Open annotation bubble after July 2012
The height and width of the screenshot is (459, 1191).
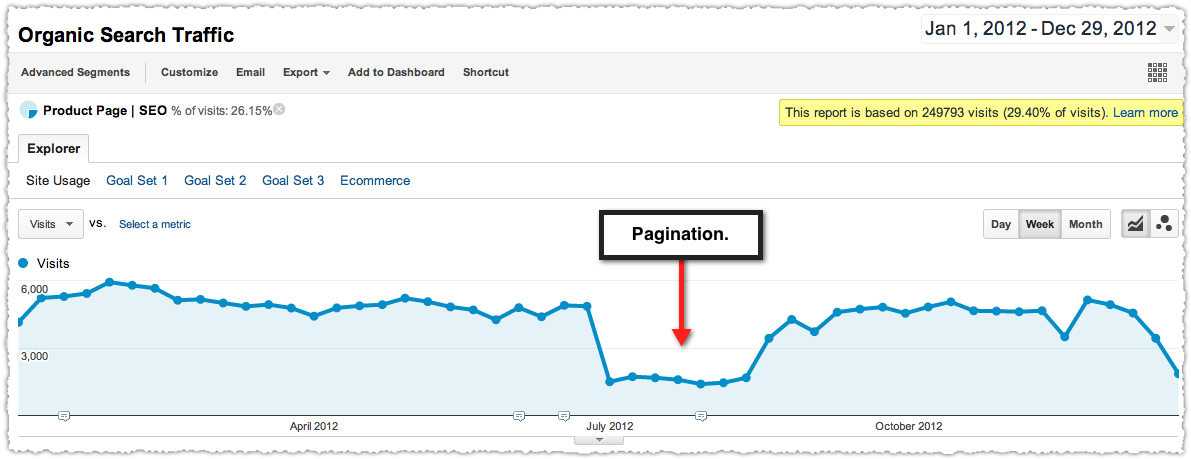[701, 416]
